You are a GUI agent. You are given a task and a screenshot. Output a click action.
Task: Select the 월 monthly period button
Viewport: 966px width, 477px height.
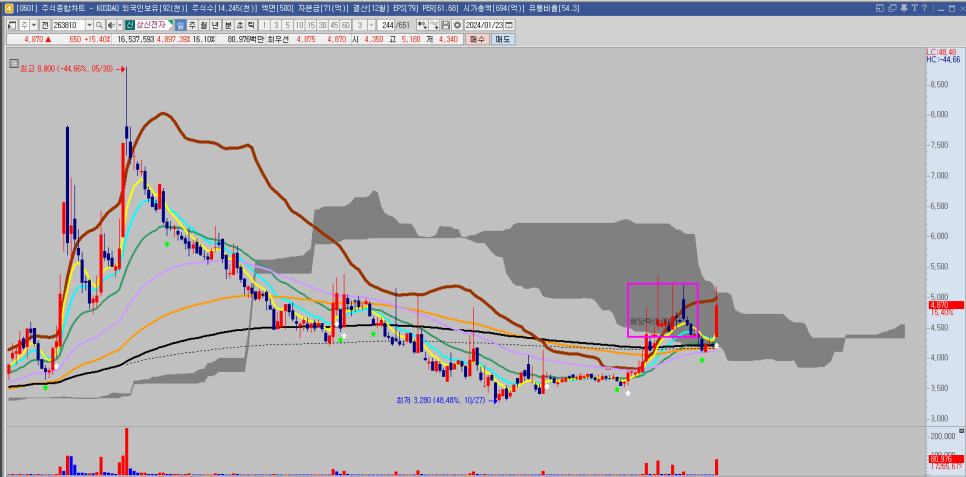click(x=203, y=25)
